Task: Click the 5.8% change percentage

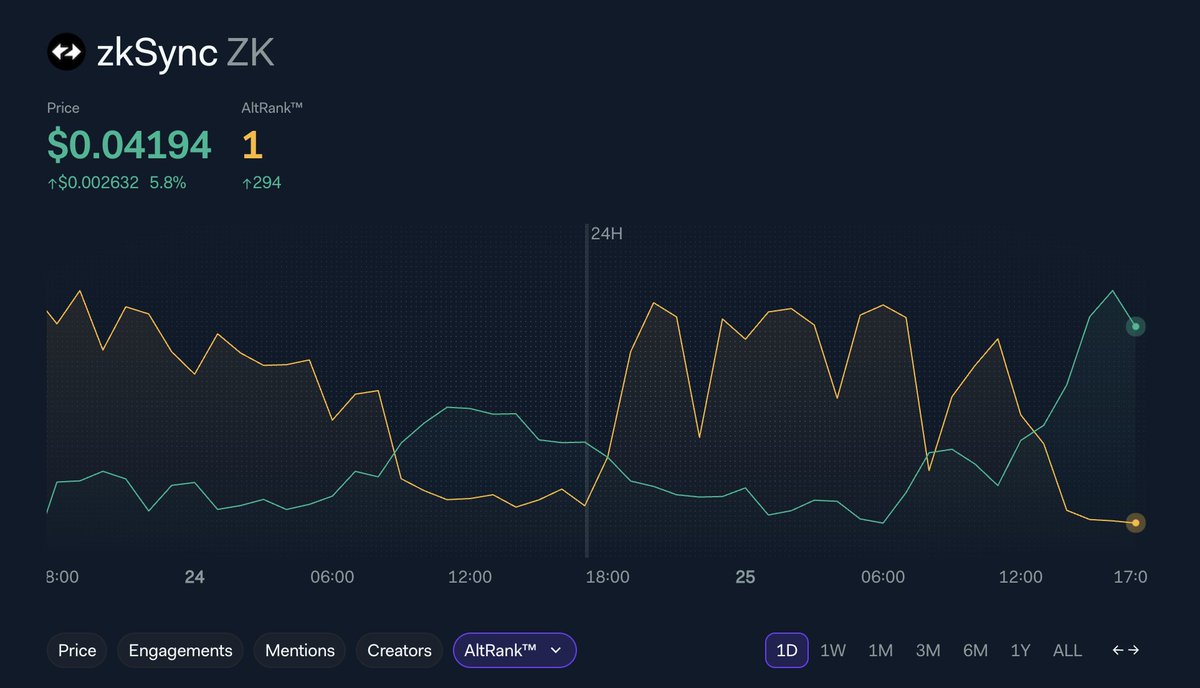Action: pyautogui.click(x=167, y=183)
